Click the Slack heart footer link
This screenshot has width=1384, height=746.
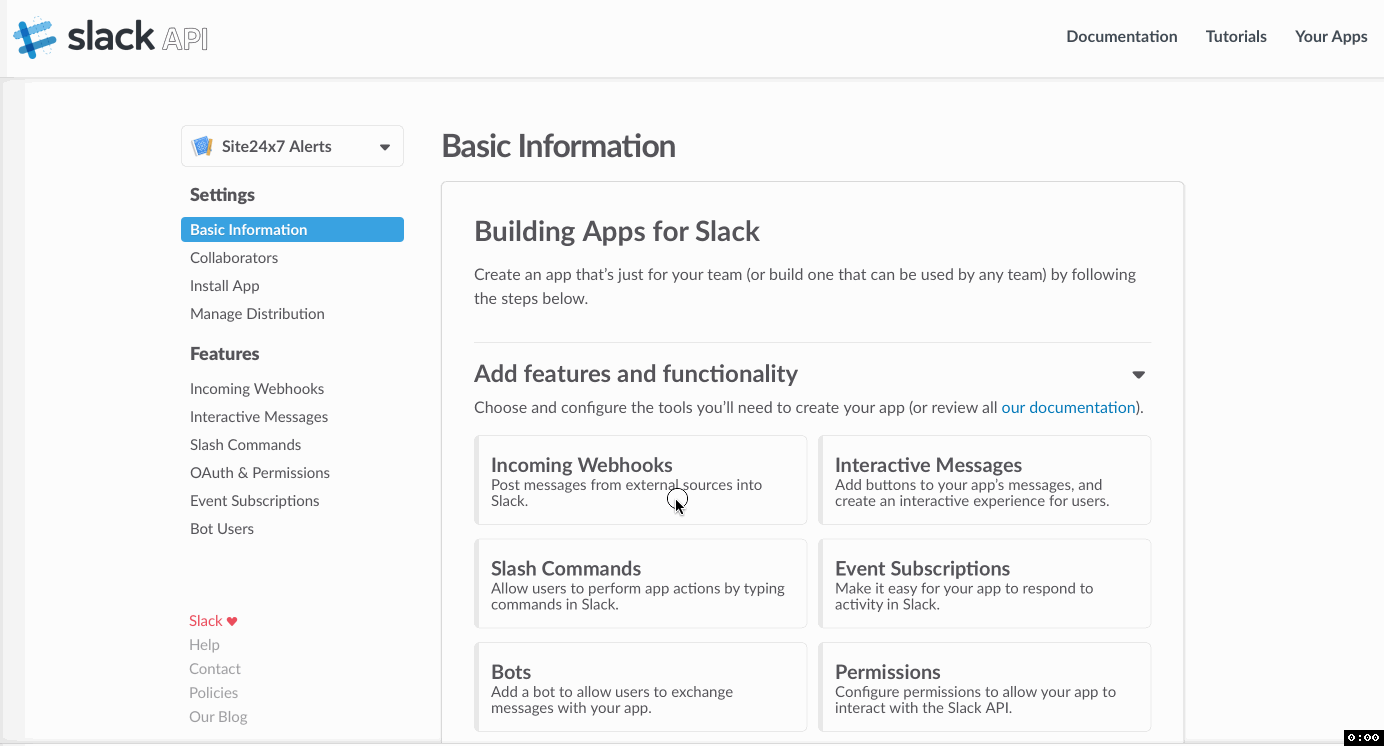[213, 621]
